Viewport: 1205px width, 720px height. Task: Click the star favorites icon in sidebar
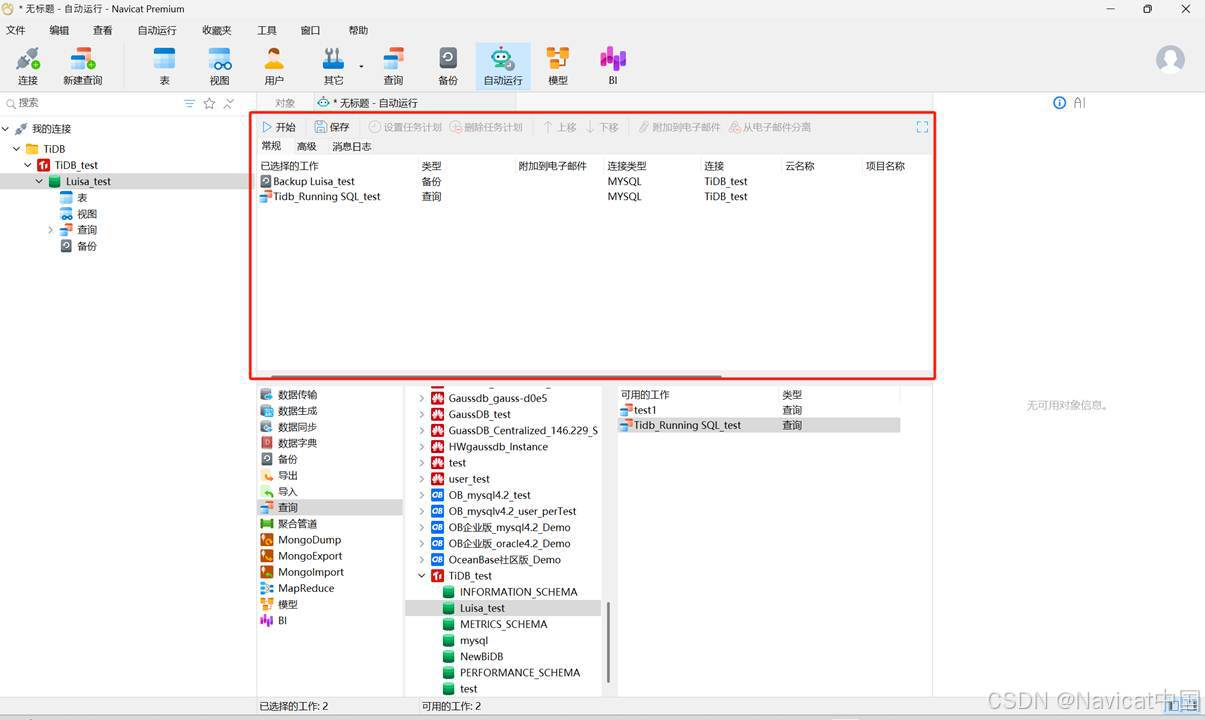coord(209,103)
